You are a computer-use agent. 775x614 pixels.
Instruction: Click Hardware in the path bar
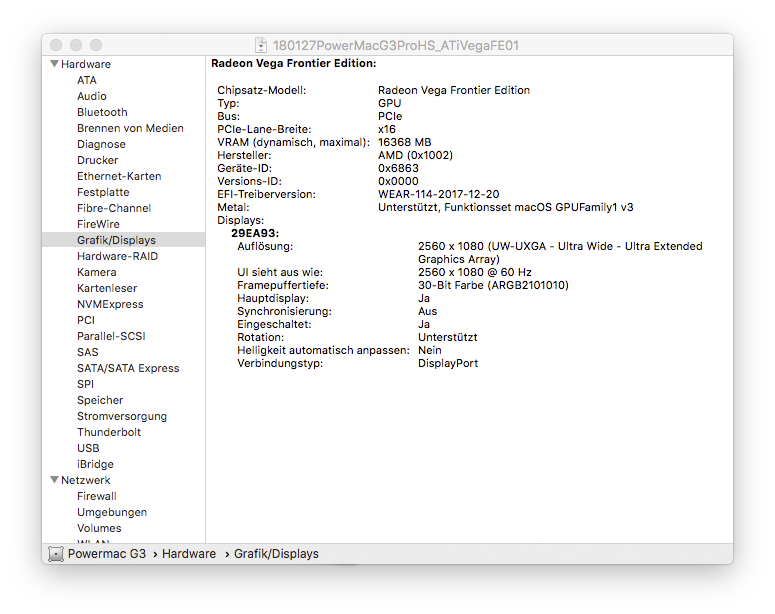click(189, 554)
